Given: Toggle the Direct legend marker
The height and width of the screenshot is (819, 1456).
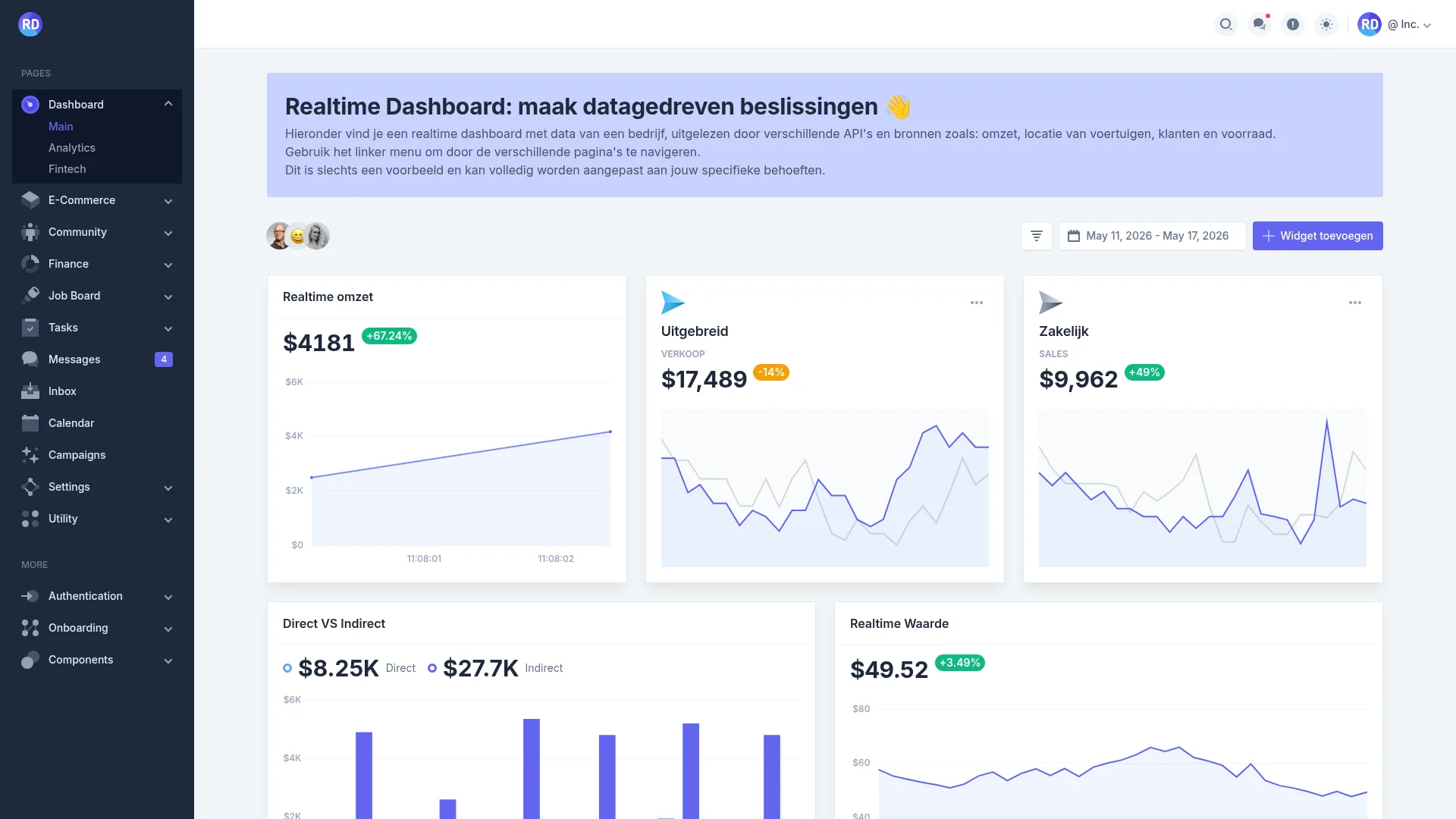Looking at the screenshot, I should pyautogui.click(x=287, y=668).
